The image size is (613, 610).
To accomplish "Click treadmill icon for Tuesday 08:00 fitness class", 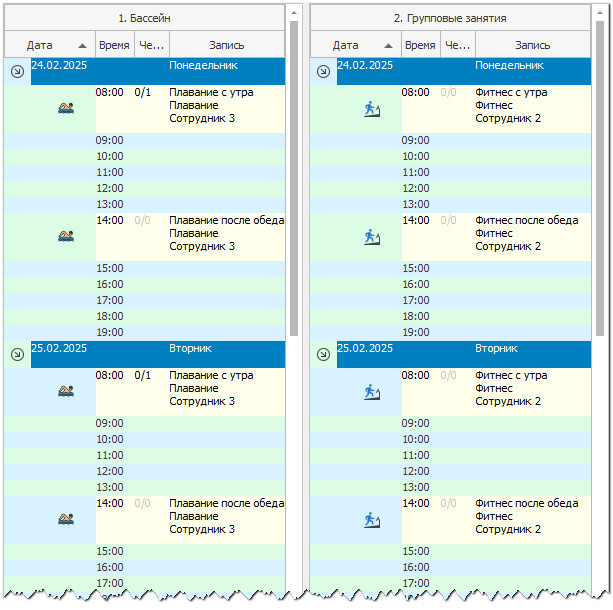I will click(371, 392).
